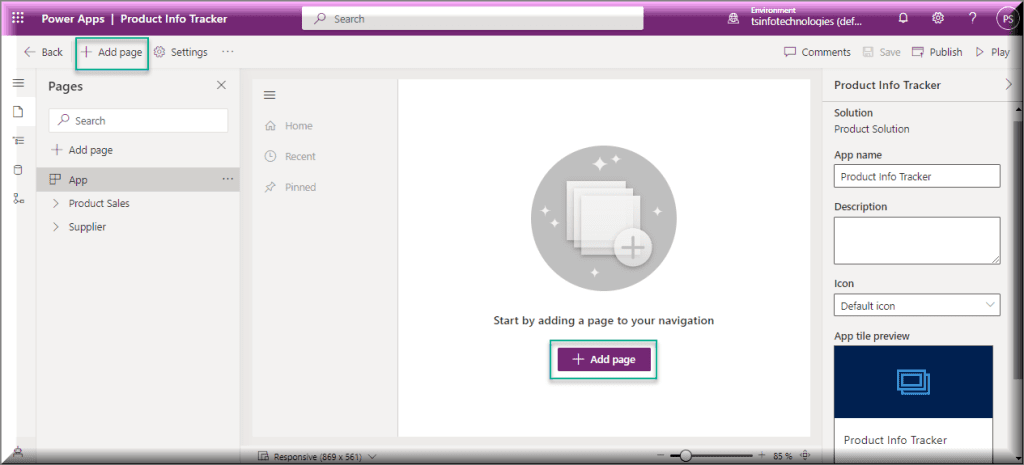Click the Description text area
This screenshot has height=465, width=1024.
pos(917,241)
